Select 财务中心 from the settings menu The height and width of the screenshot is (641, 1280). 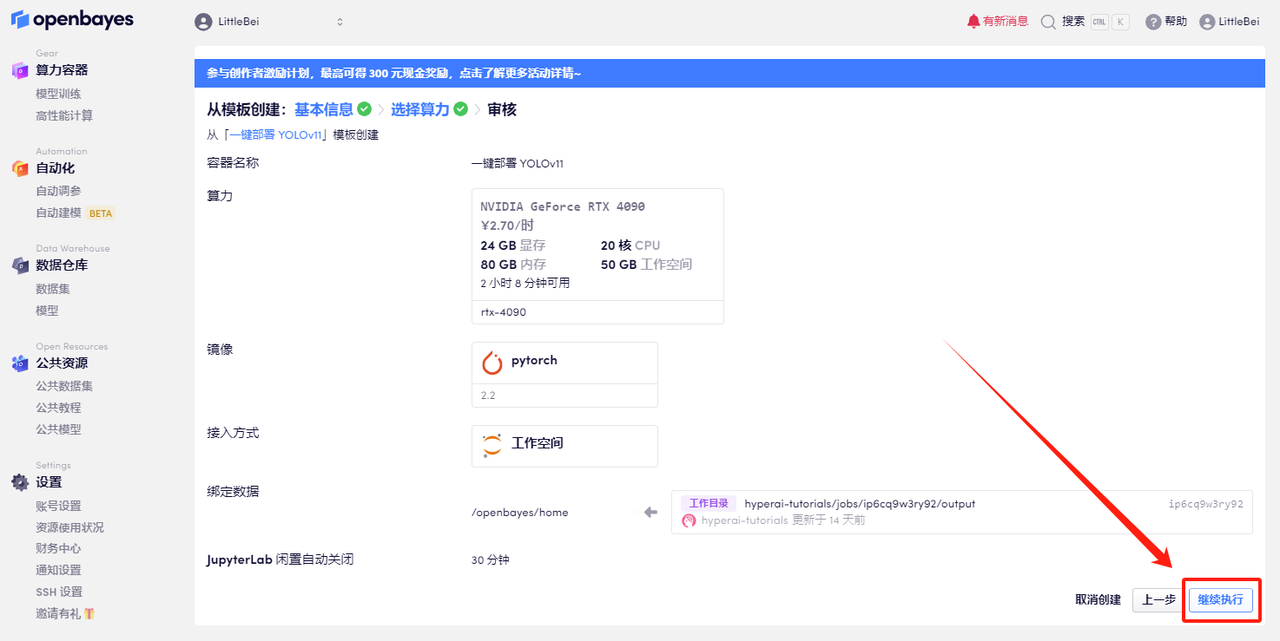(58, 549)
